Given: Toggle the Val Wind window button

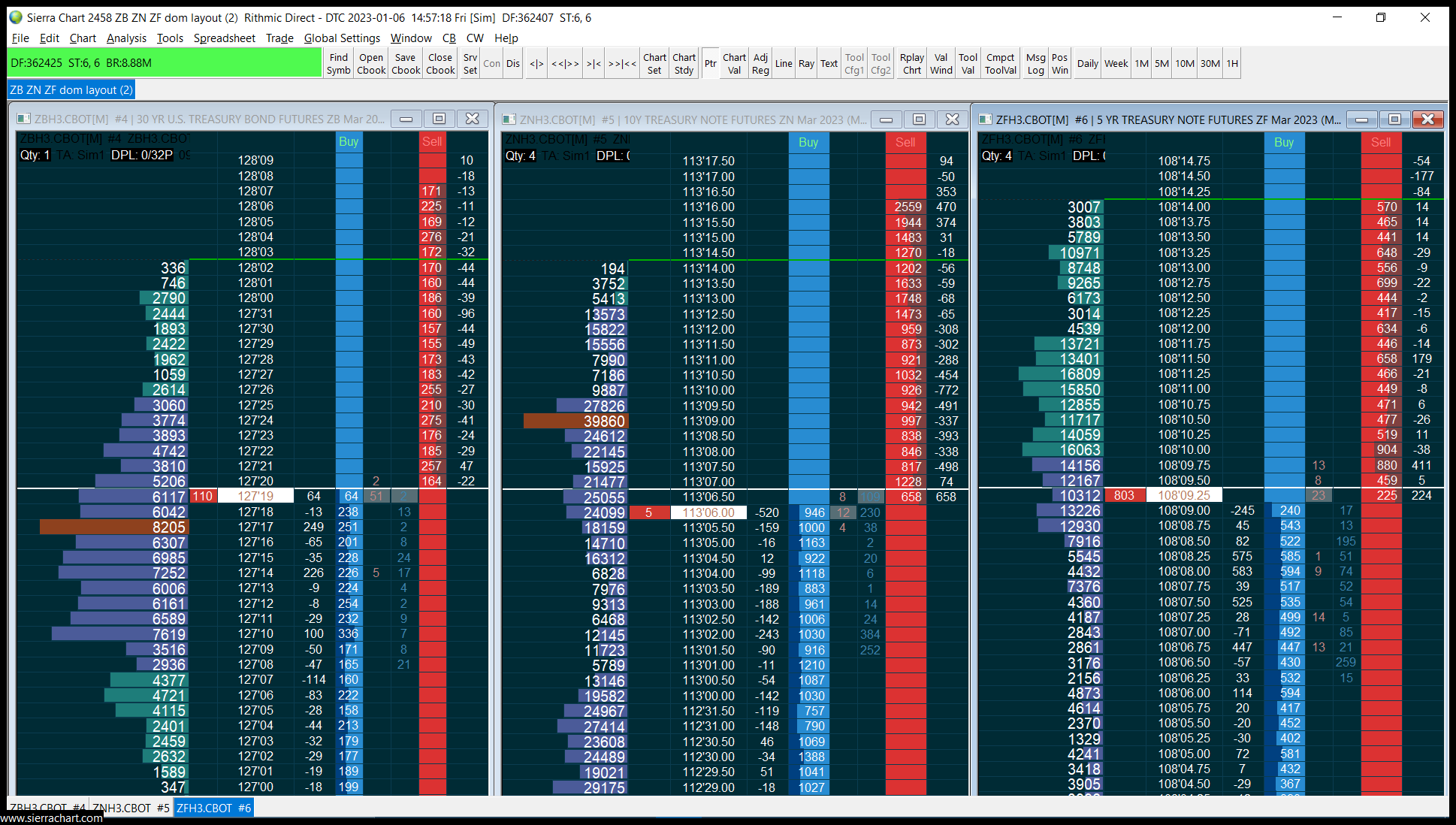Looking at the screenshot, I should point(941,64).
